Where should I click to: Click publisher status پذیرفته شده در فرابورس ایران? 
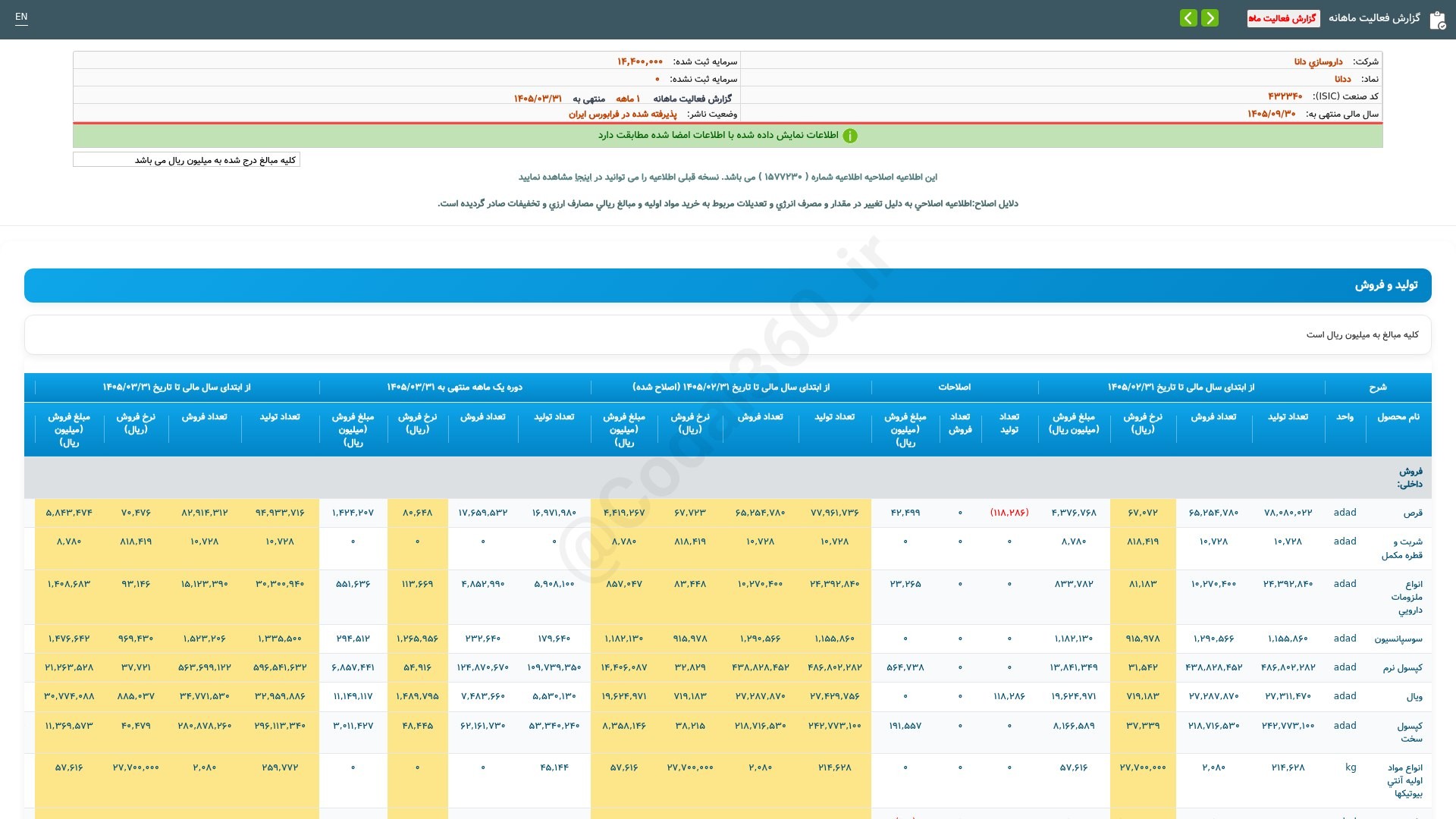click(623, 114)
